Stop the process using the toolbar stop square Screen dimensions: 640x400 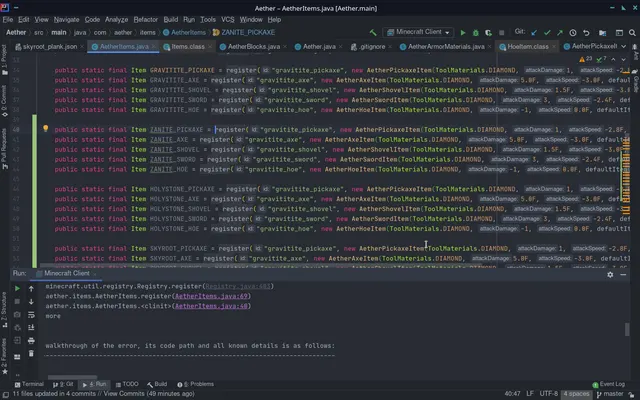tap(502, 33)
